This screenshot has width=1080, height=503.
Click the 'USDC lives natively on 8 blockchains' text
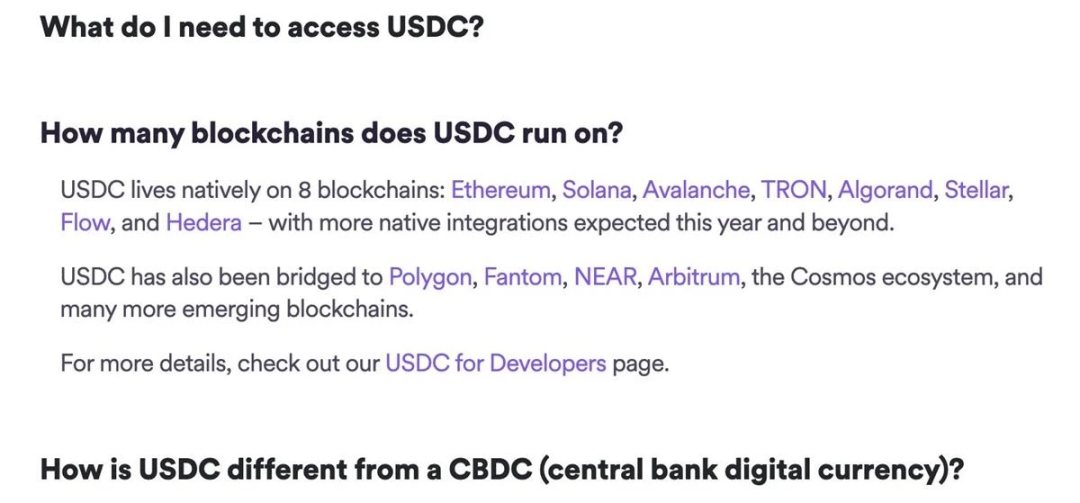coord(250,190)
